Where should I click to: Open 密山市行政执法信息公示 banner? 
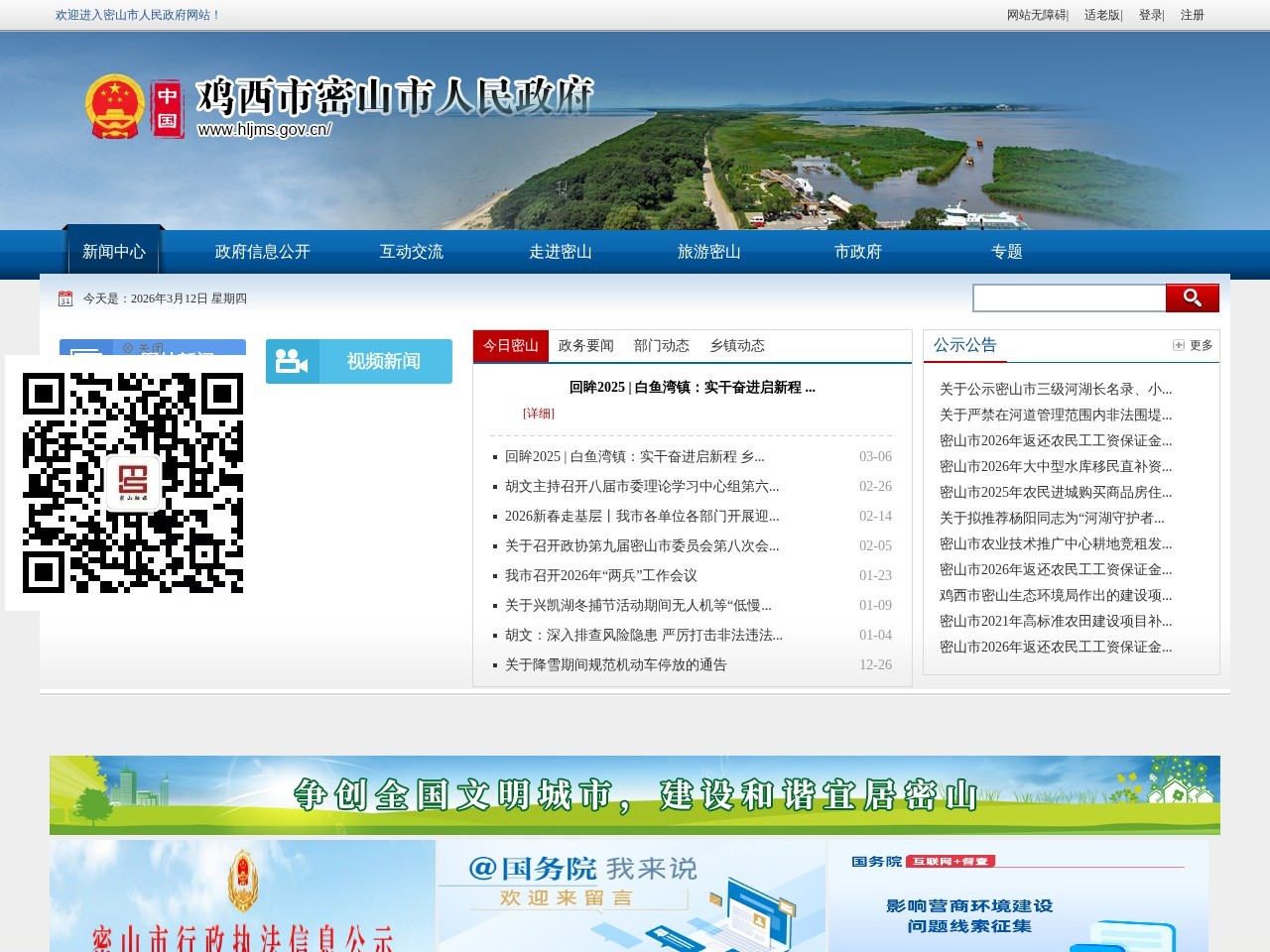click(242, 896)
